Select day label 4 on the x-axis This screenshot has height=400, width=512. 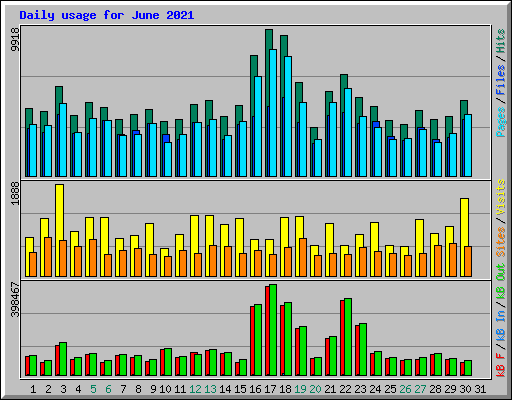(78, 389)
